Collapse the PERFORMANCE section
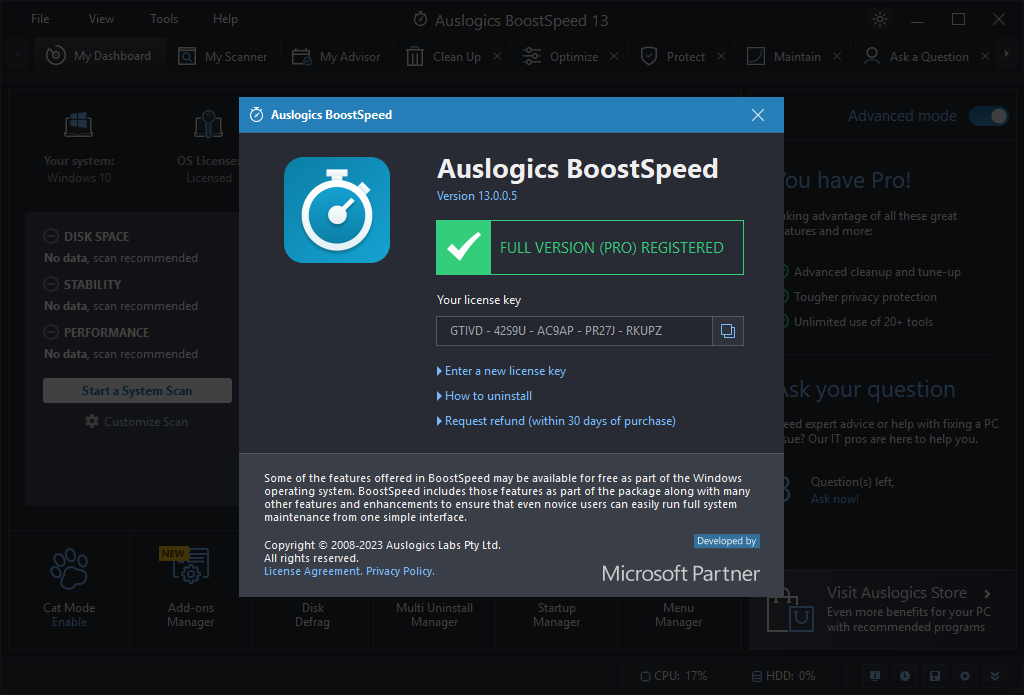This screenshot has width=1024, height=695. tap(51, 332)
